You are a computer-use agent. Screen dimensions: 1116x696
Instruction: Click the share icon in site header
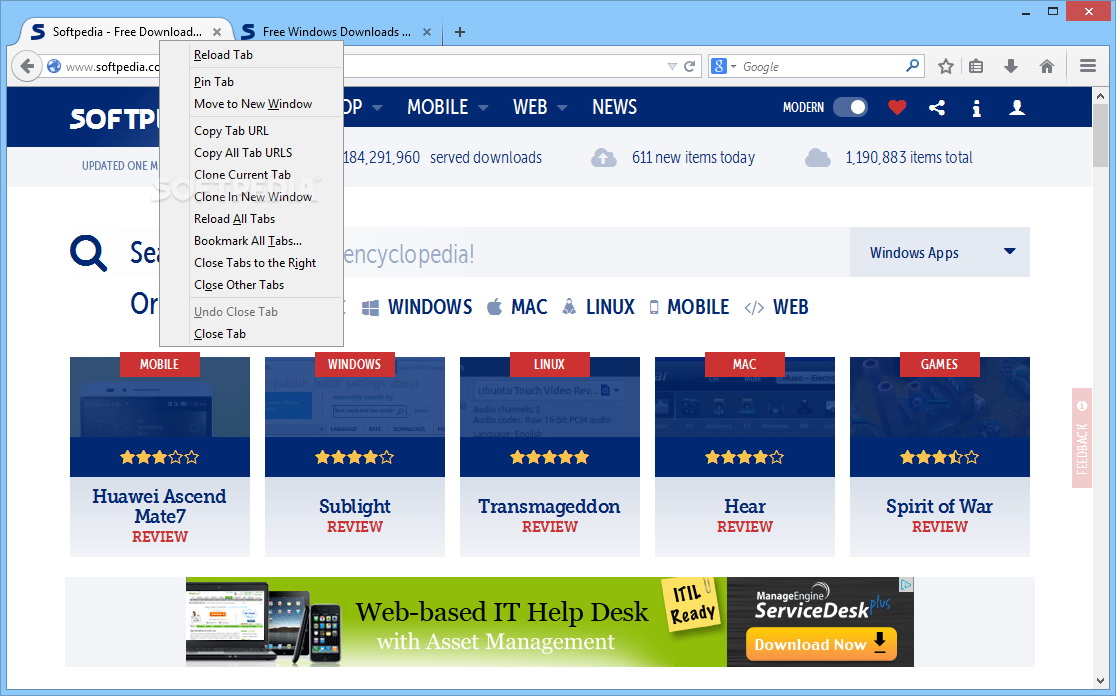pos(937,107)
